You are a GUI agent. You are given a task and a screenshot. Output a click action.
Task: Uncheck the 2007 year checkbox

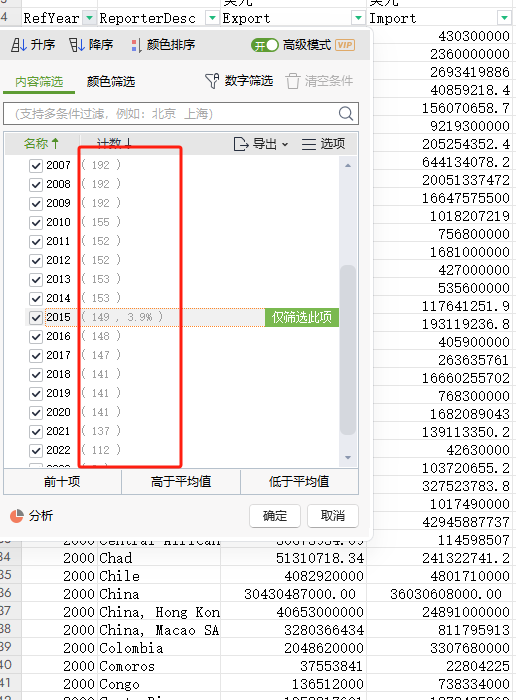(36, 166)
